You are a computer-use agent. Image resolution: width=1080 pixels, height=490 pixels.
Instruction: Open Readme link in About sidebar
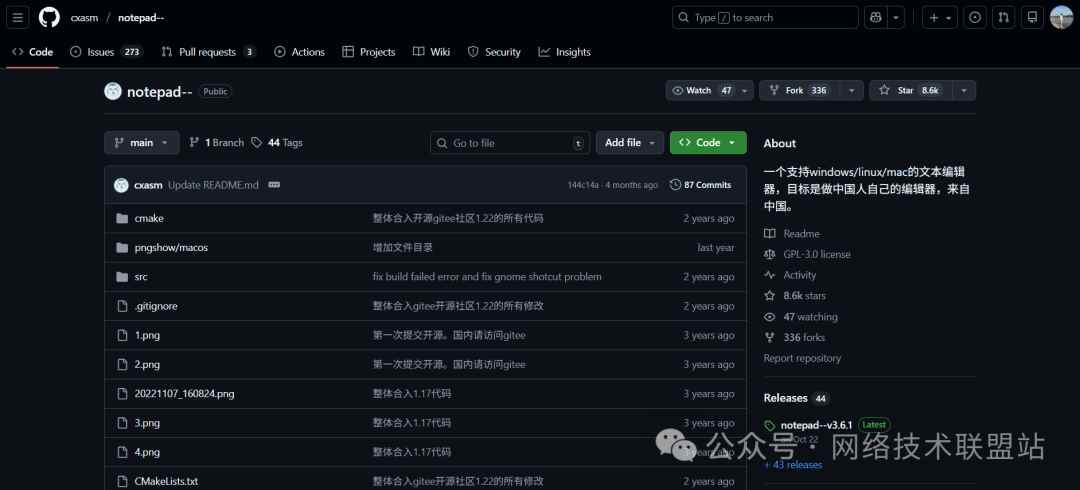coord(793,234)
